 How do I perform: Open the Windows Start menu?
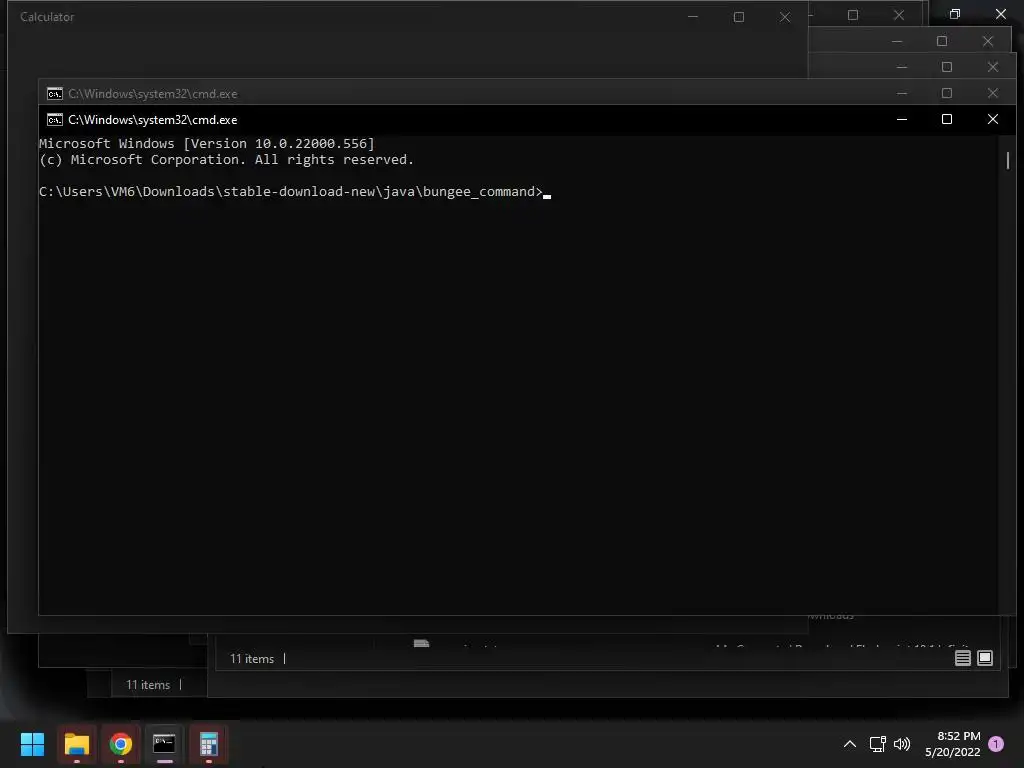(32, 744)
